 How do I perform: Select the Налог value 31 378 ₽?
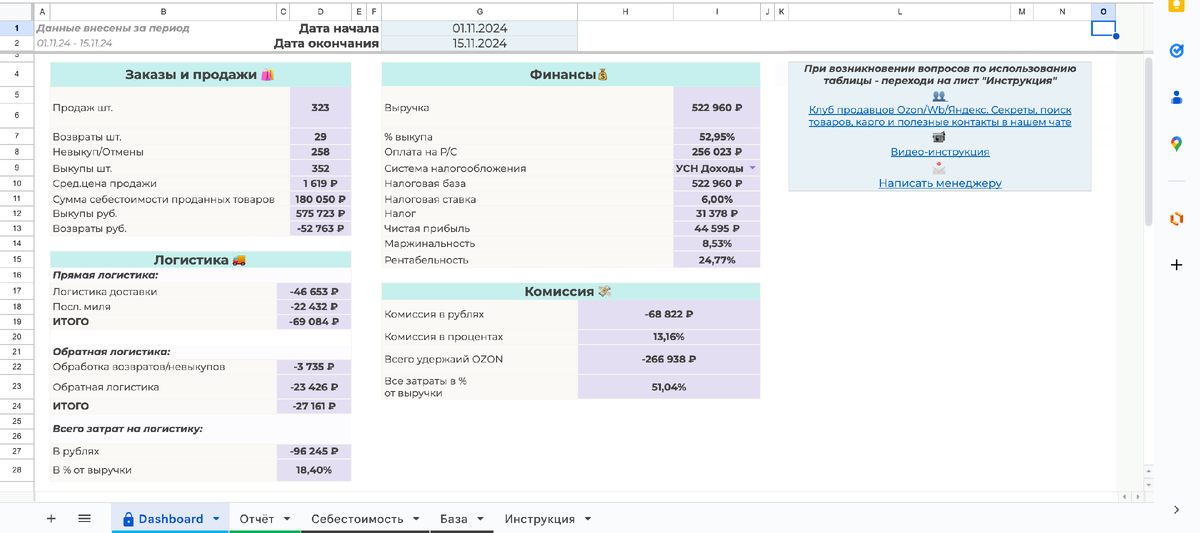pyautogui.click(x=717, y=213)
